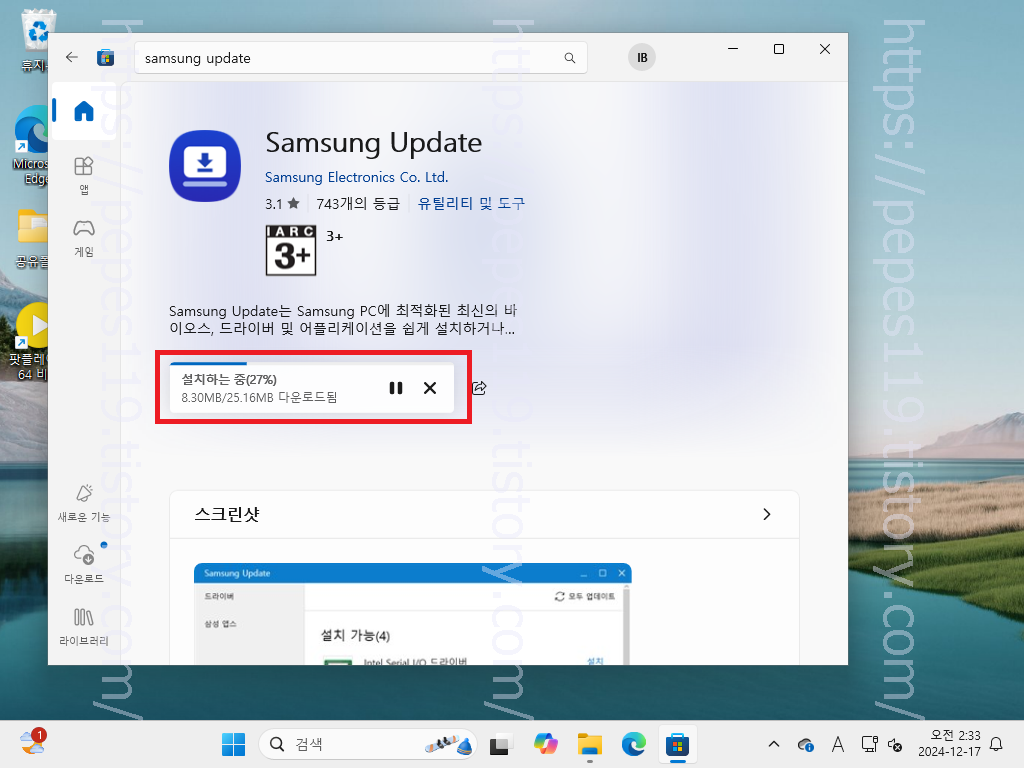Show hidden system tray icons
The image size is (1024, 768).
point(774,744)
